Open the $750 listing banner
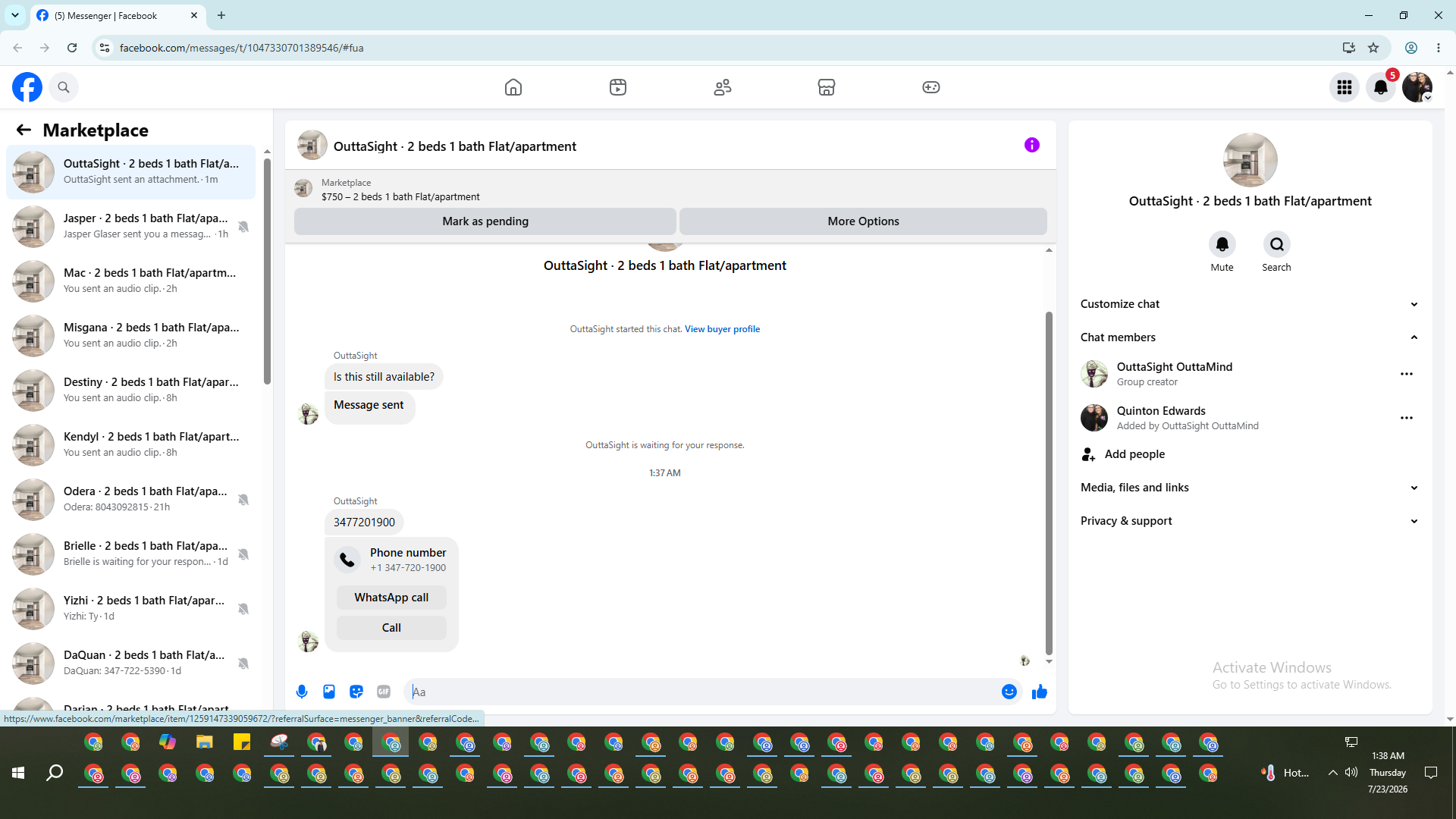 [x=670, y=190]
